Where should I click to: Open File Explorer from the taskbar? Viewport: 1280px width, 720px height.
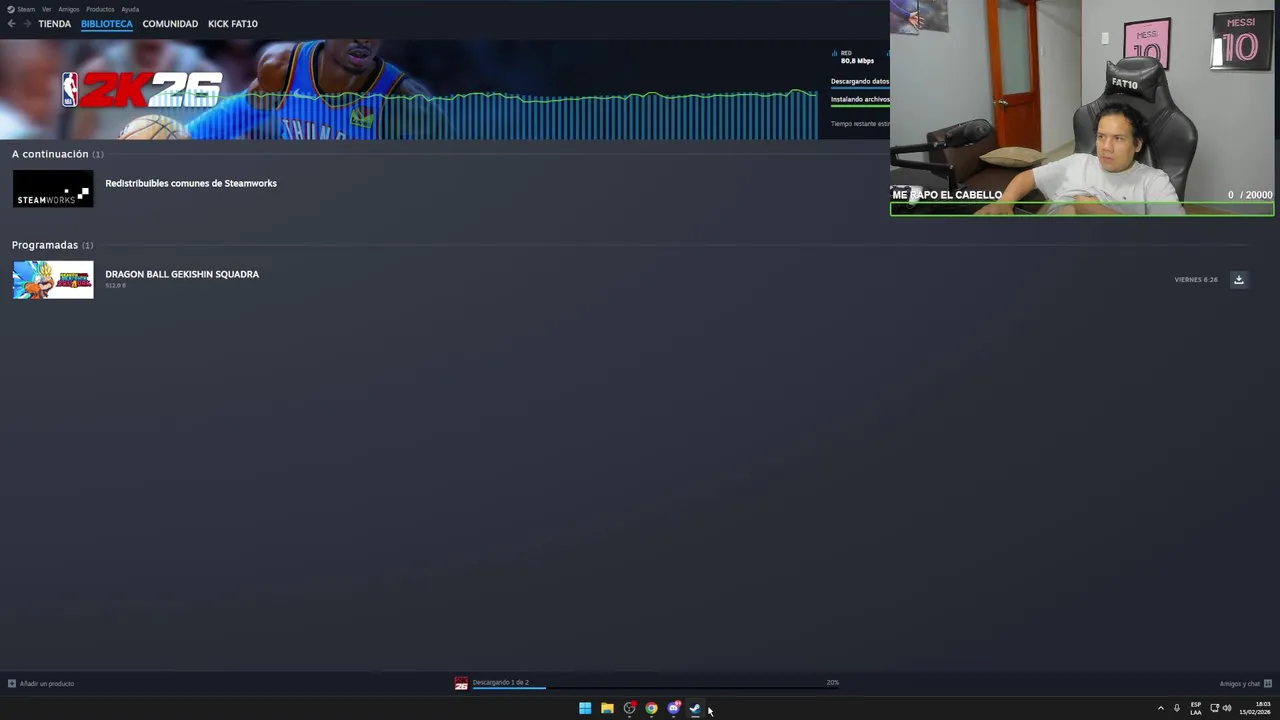coord(607,708)
